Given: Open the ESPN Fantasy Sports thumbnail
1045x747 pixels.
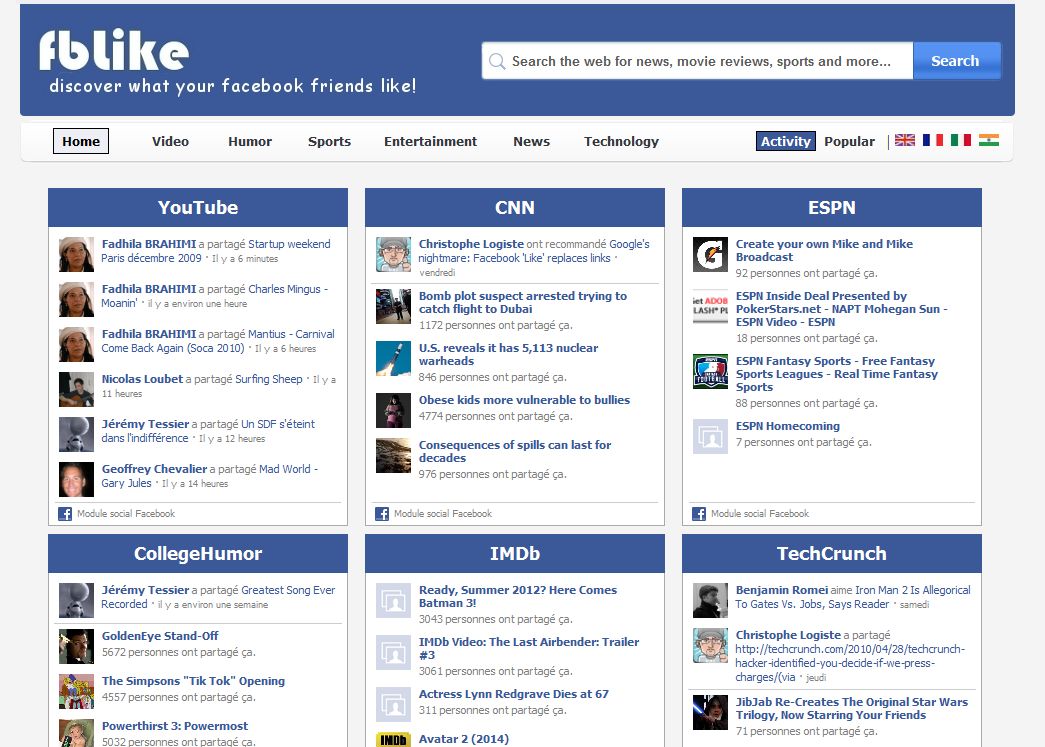Looking at the screenshot, I should pyautogui.click(x=710, y=372).
